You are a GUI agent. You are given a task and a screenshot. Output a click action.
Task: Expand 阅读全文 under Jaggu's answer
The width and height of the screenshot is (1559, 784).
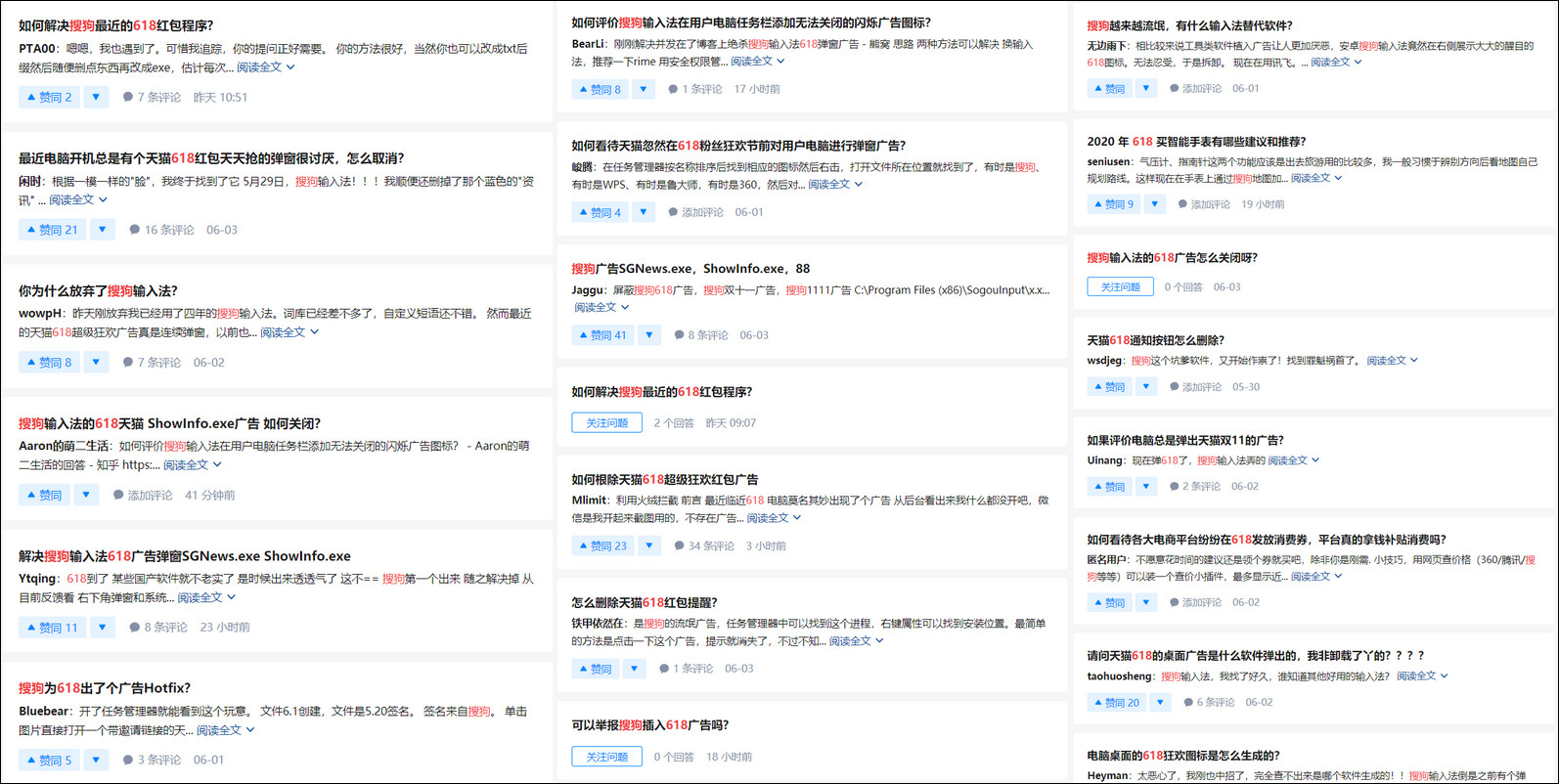pyautogui.click(x=601, y=307)
